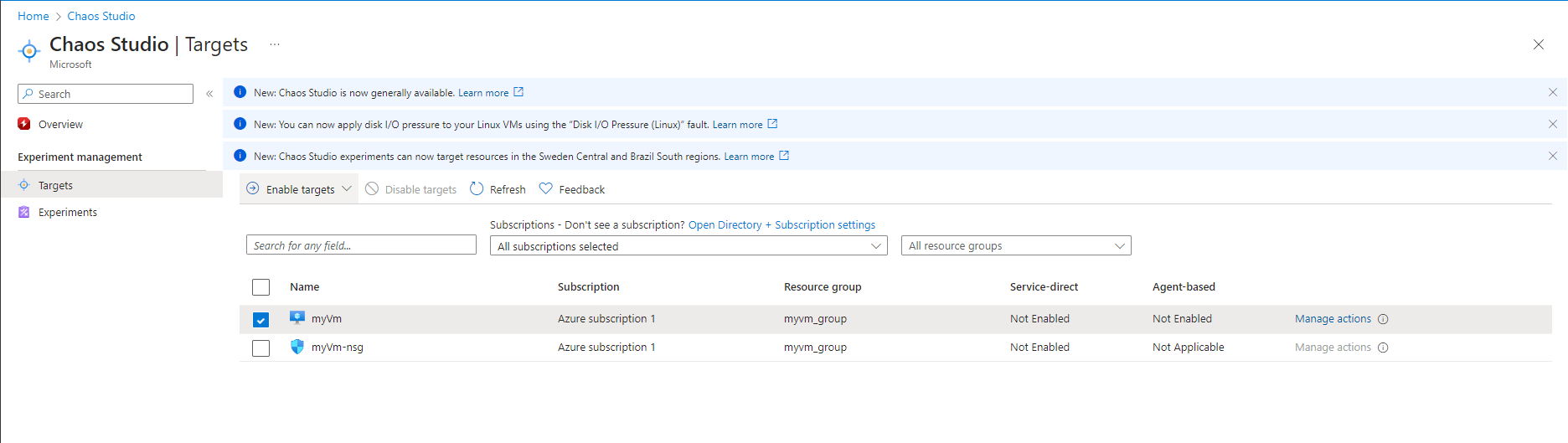Check the myVm-nsg row checkbox
The height and width of the screenshot is (443, 1568).
pos(261,348)
